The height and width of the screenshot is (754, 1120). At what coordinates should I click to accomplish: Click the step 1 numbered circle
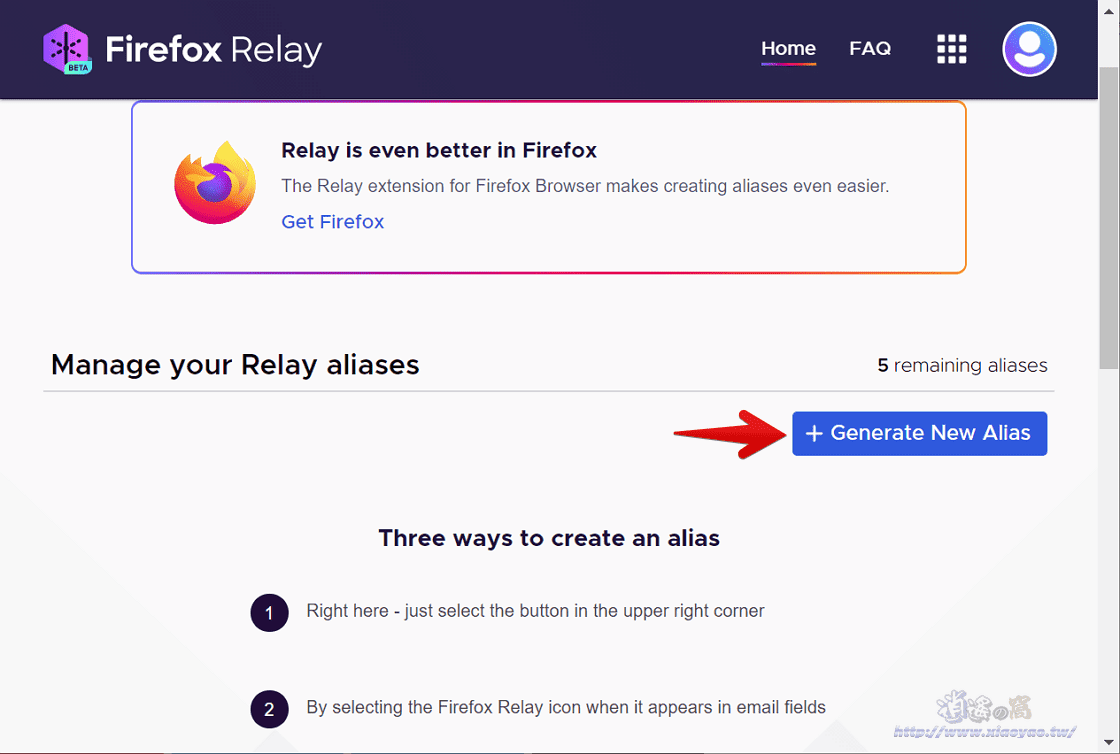point(269,612)
